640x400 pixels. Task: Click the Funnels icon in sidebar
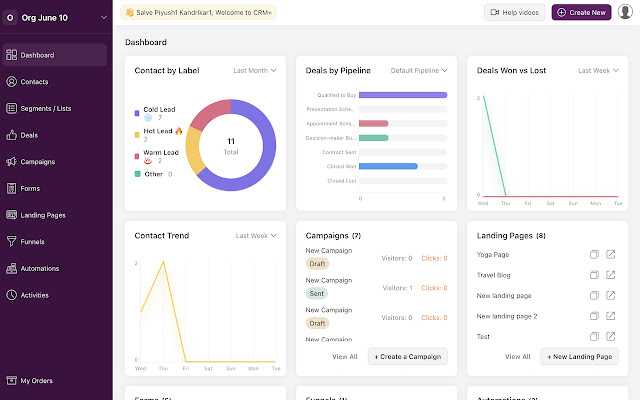point(12,241)
